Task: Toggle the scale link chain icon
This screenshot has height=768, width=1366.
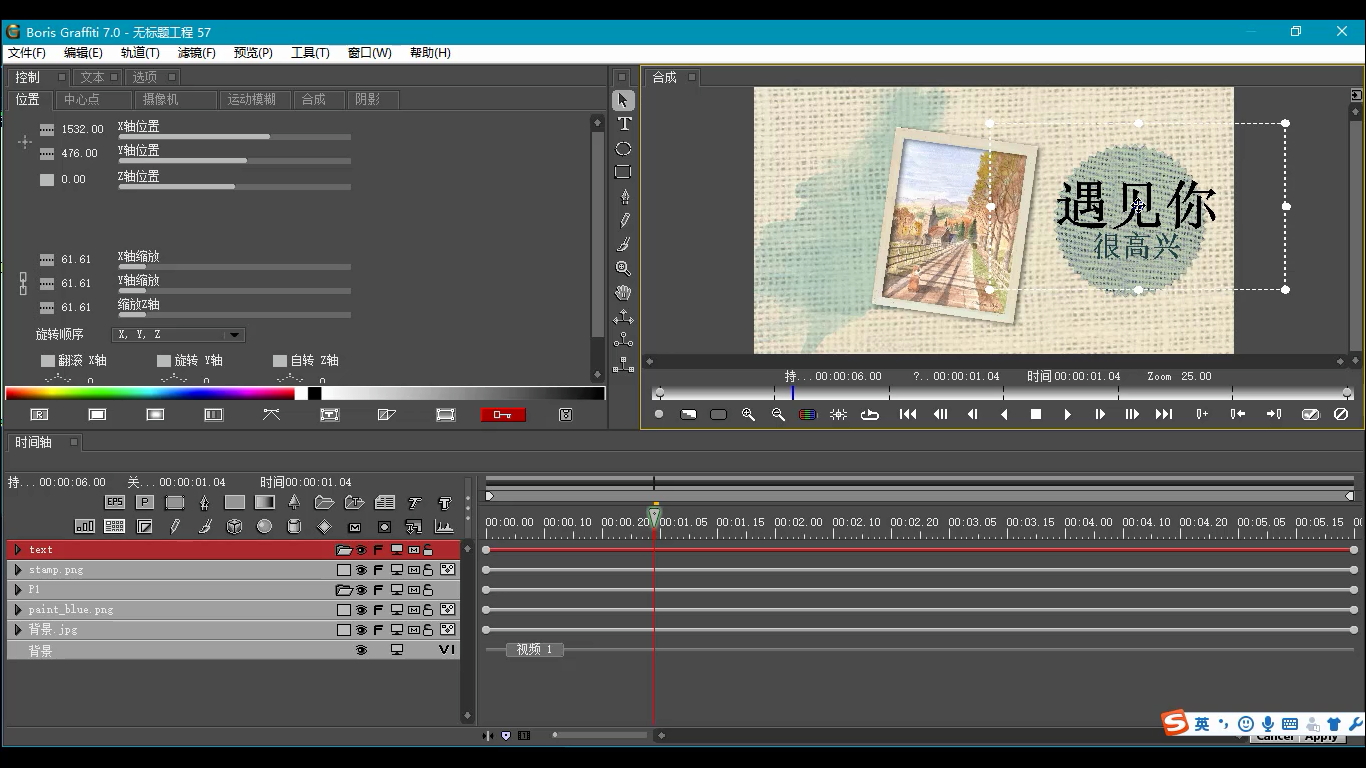Action: point(24,283)
